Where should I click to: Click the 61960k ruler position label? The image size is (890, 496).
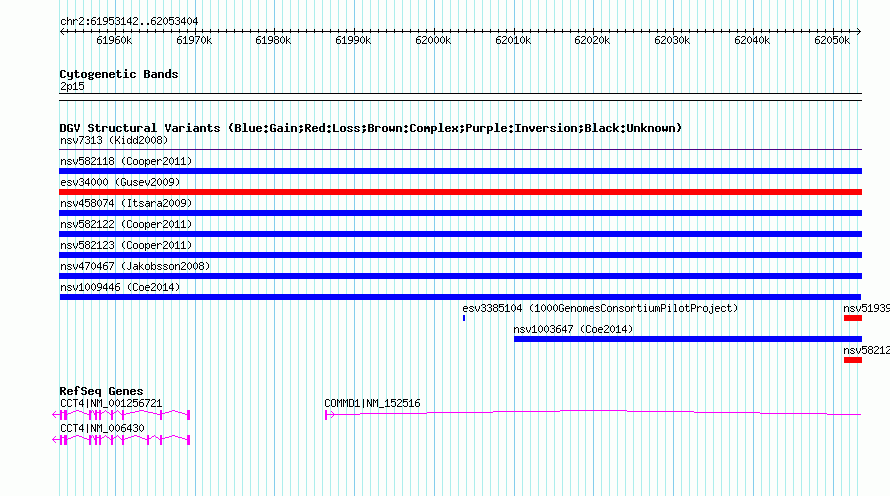pyautogui.click(x=114, y=40)
